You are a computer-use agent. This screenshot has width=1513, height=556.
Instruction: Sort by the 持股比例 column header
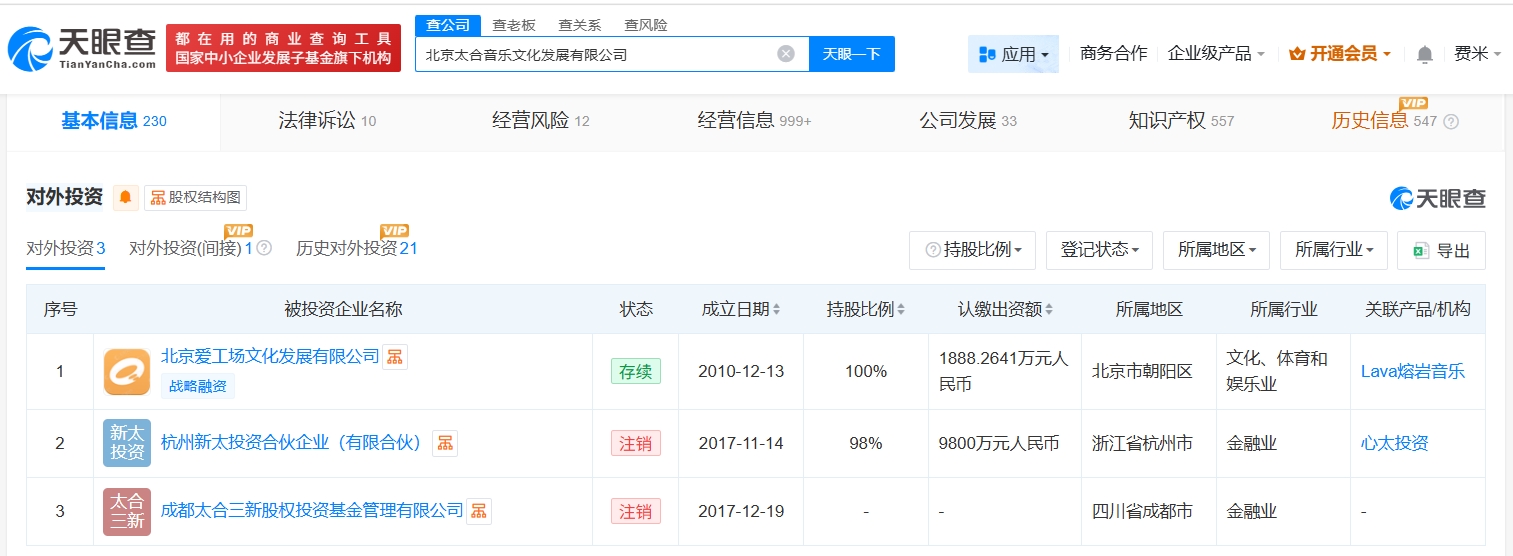(x=866, y=309)
